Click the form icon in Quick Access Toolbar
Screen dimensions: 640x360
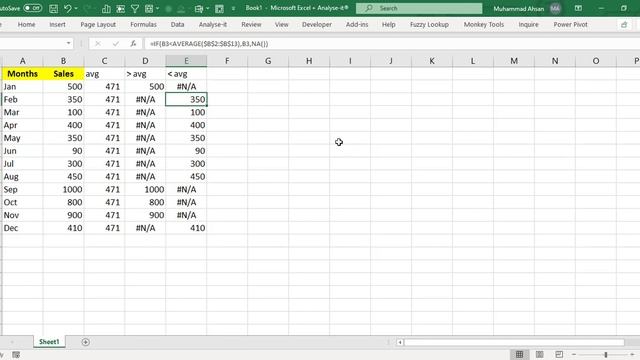[199, 9]
